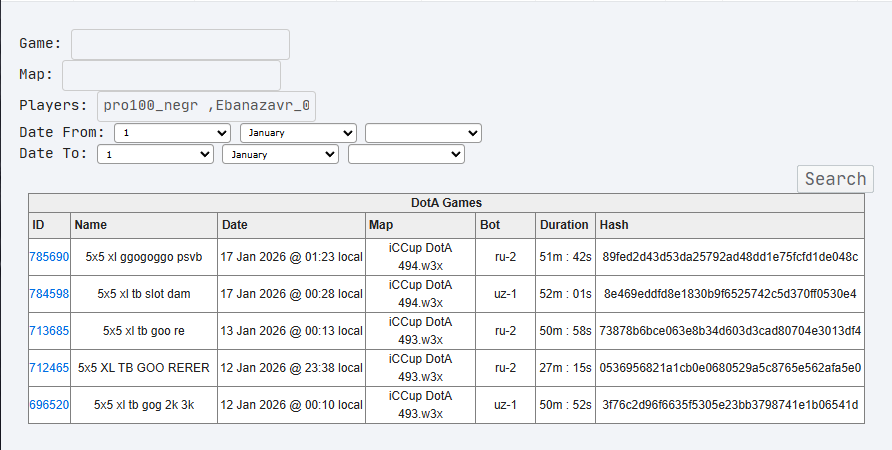Open the Date From day dropdown
The width and height of the screenshot is (892, 450).
173,133
